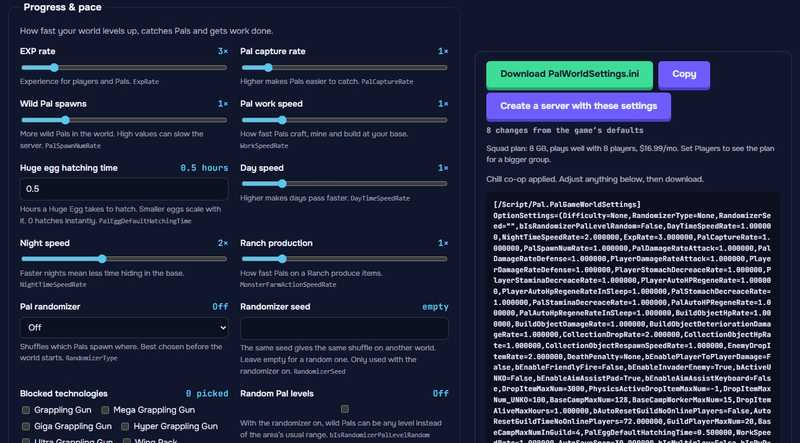
Task: Click the '0 picked' blocked technologies count
Action: 207,394
